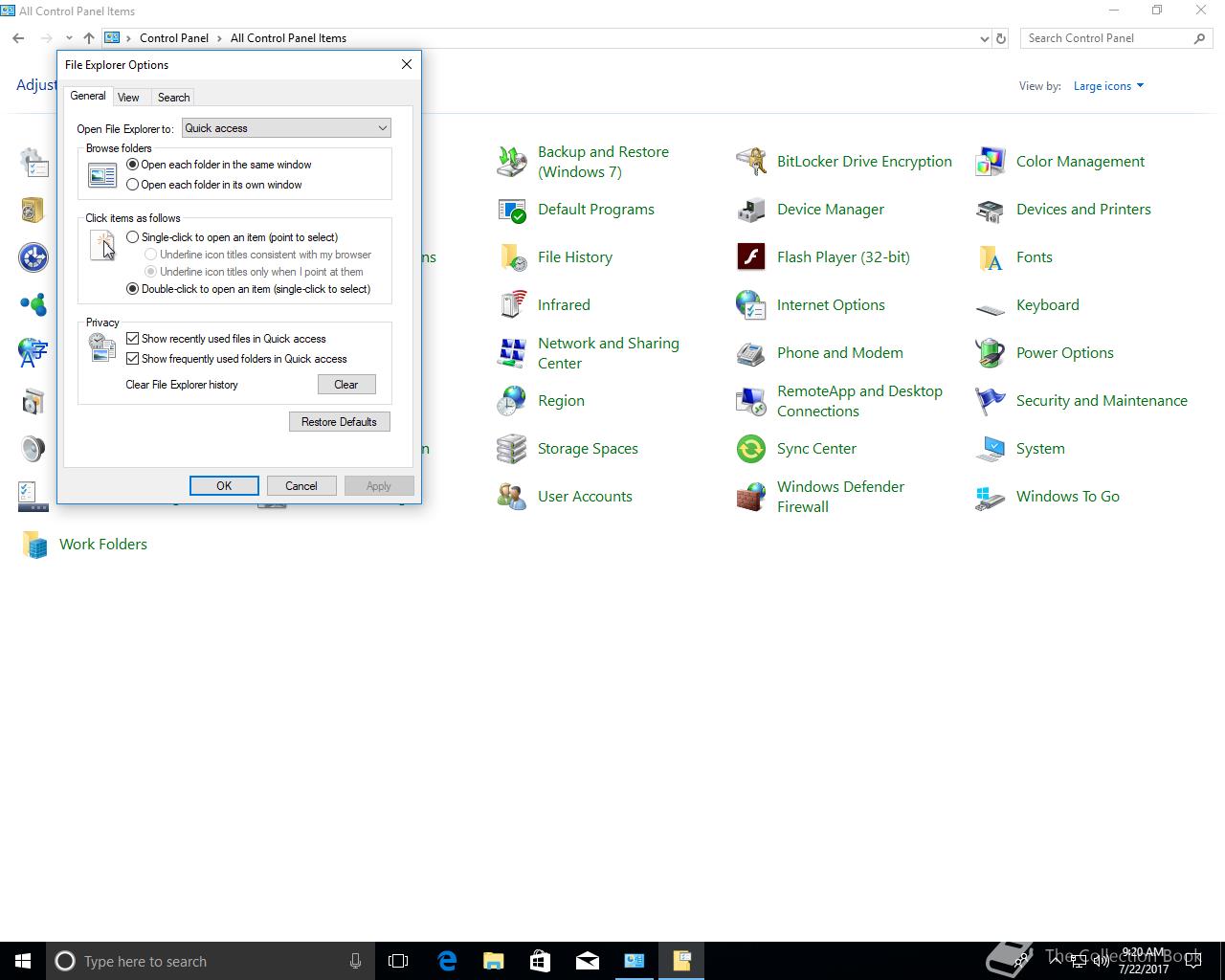Viewport: 1225px width, 980px height.
Task: Open the Internet Options icon
Action: [751, 305]
